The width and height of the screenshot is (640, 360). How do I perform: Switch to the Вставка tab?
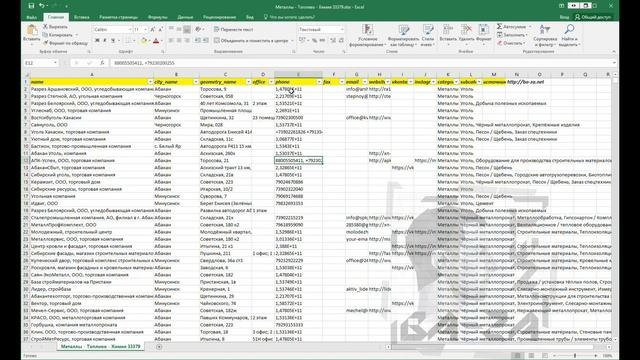tap(82, 17)
